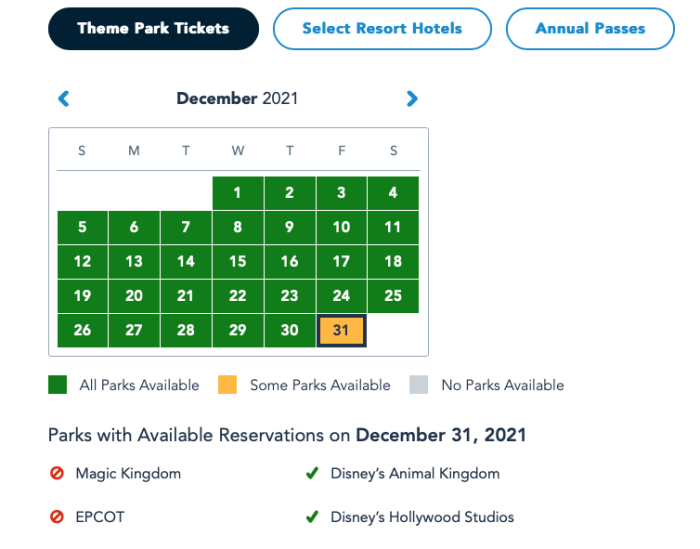The height and width of the screenshot is (549, 700).
Task: Choose December 1 date cell
Action: coord(238,193)
